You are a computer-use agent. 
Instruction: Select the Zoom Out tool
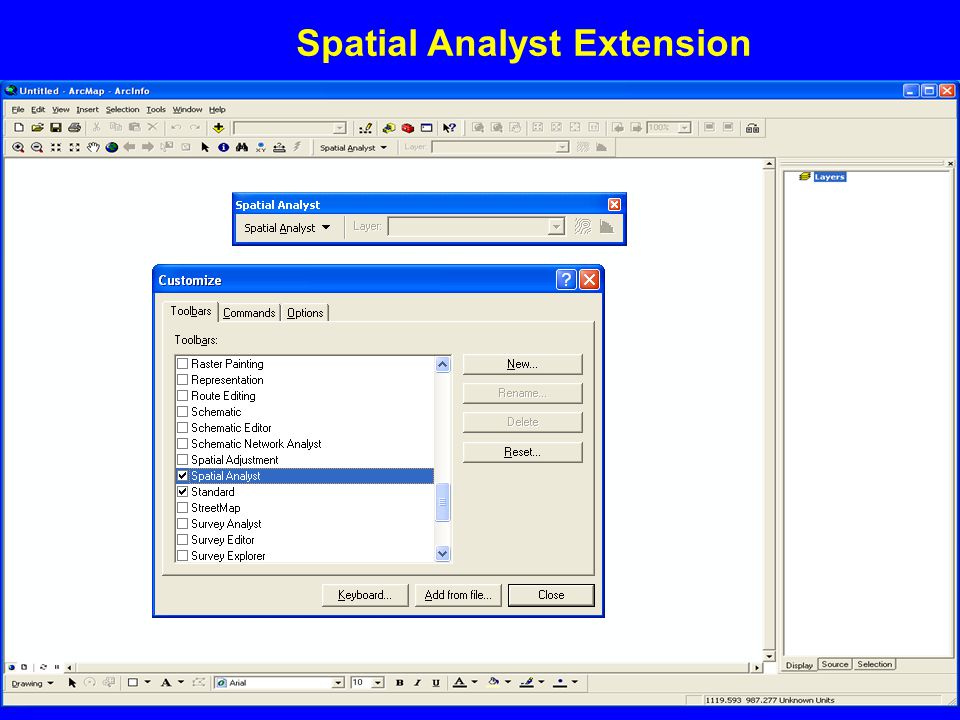(37, 148)
